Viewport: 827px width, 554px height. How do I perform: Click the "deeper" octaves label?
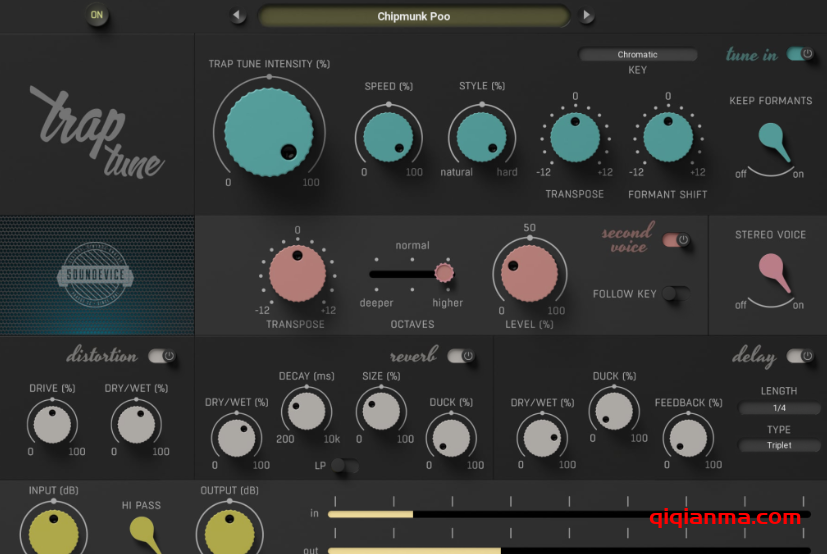point(376,303)
